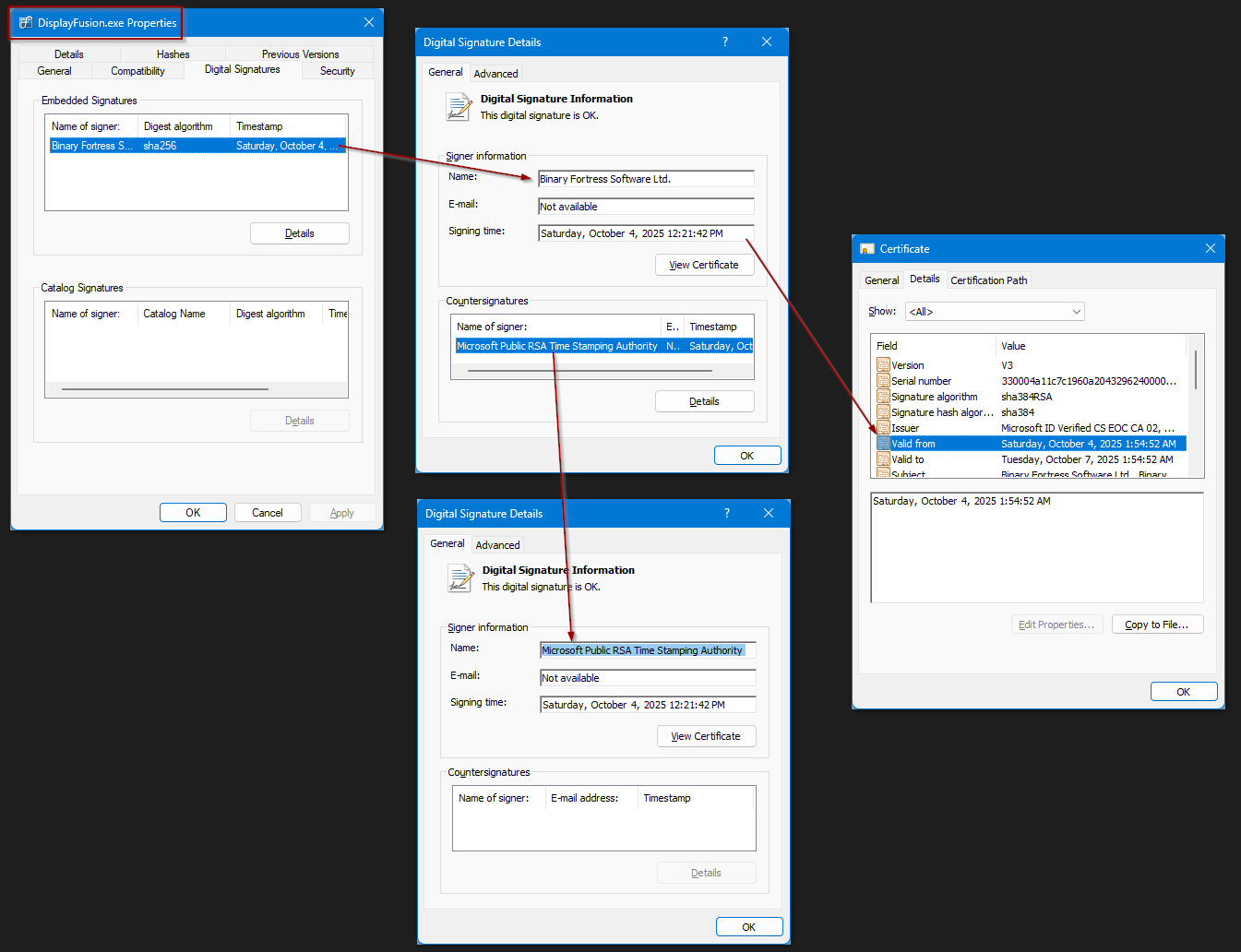The width and height of the screenshot is (1241, 952).
Task: Select Microsoft Public RSA Time Stamping countersignature row
Action: coord(557,346)
